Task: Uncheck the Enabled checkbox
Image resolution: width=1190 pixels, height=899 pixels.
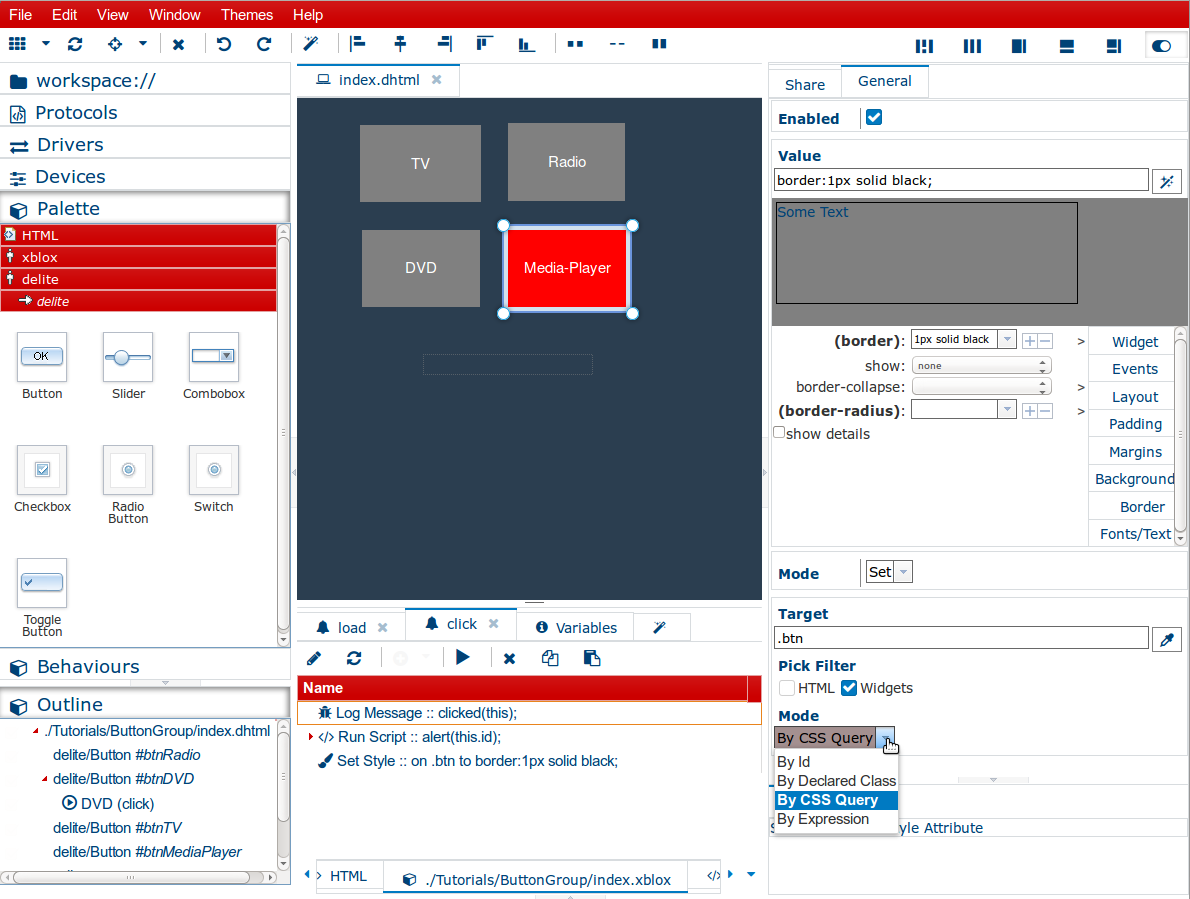Action: coord(874,118)
